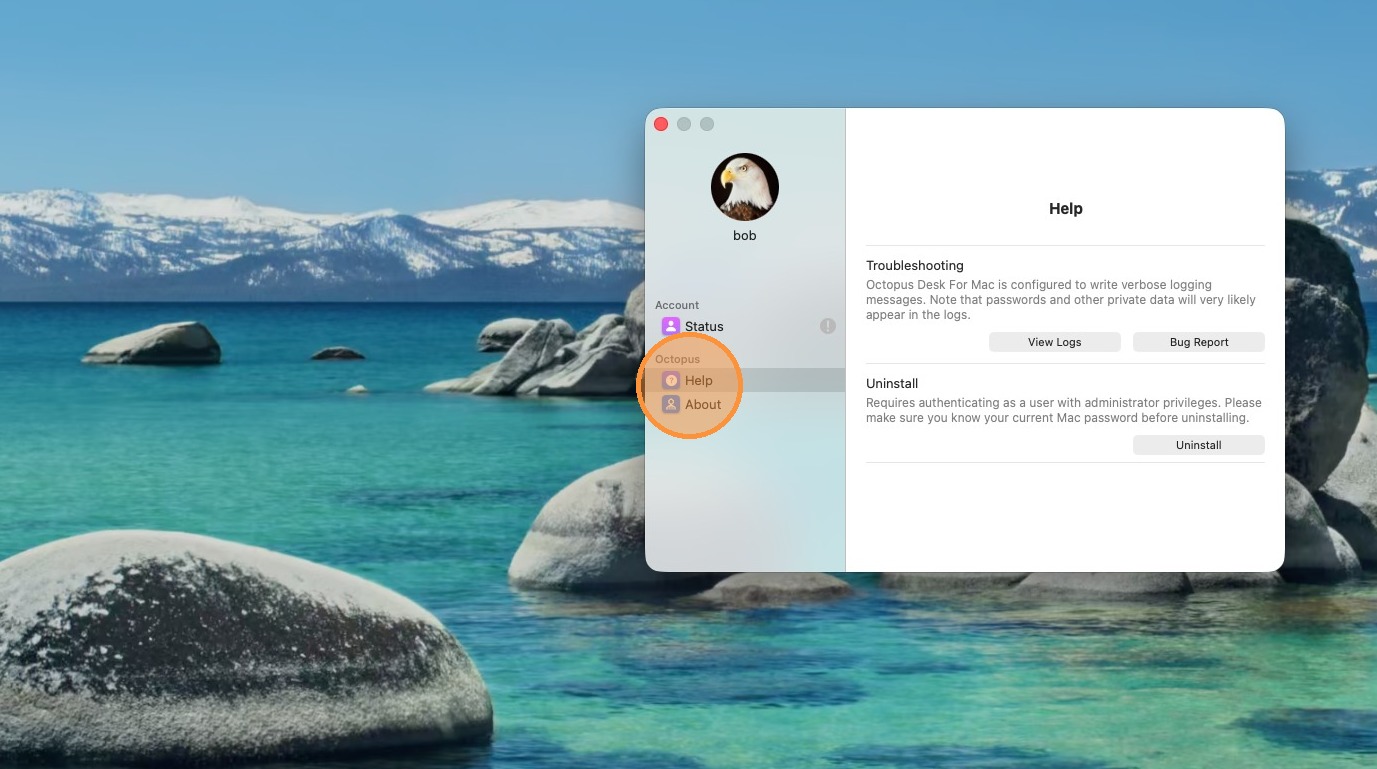Click the purple Status sidebar icon
This screenshot has width=1377, height=769.
(671, 326)
